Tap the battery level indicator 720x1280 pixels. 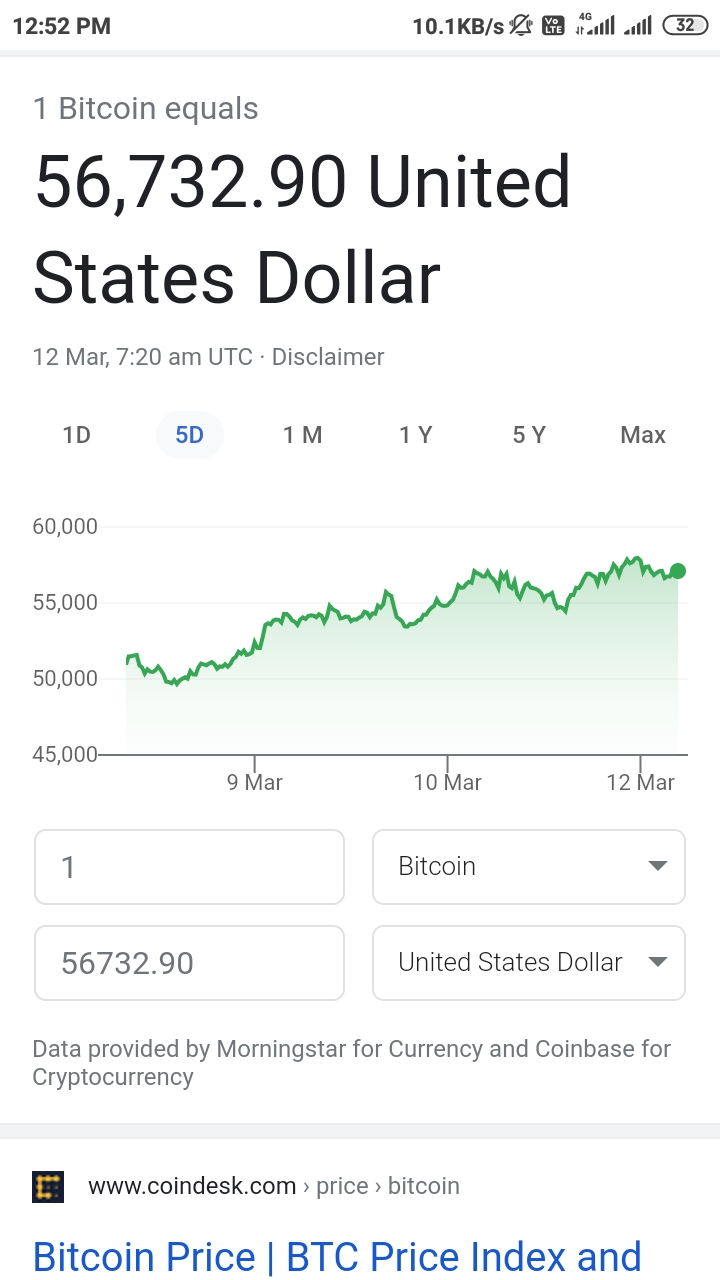[x=685, y=26]
